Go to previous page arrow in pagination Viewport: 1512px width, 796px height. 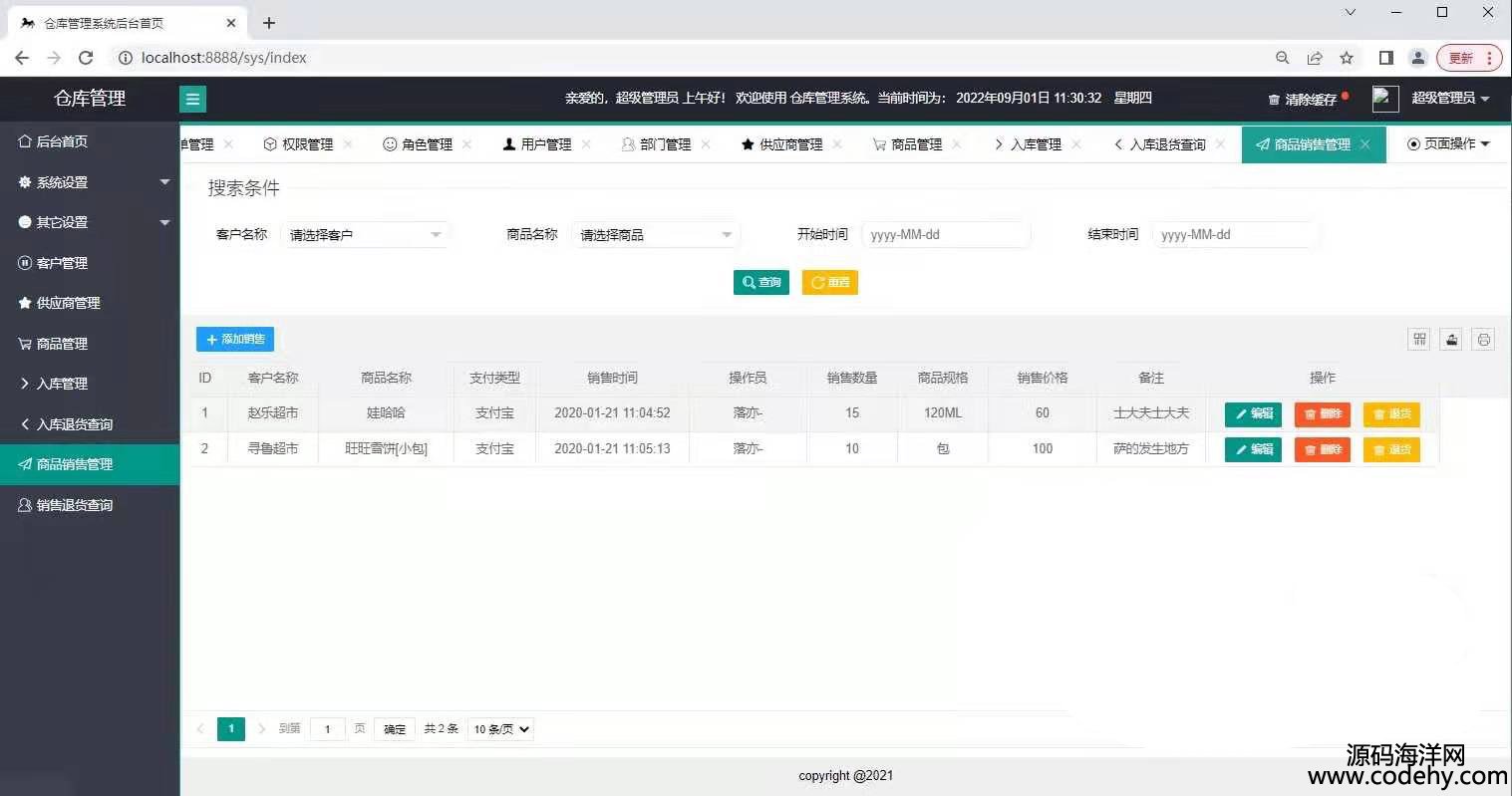tap(200, 729)
